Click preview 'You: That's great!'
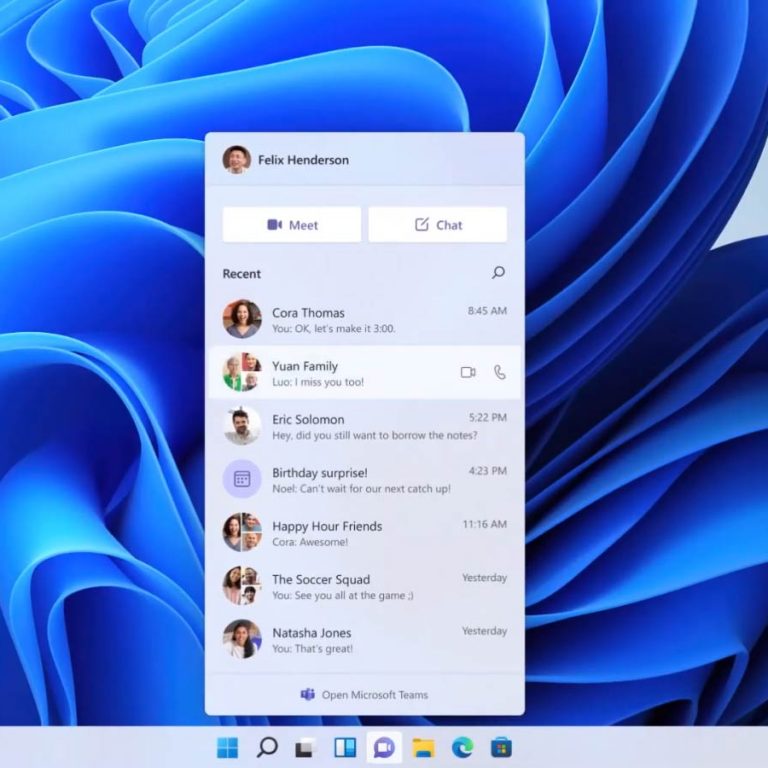 coord(312,649)
